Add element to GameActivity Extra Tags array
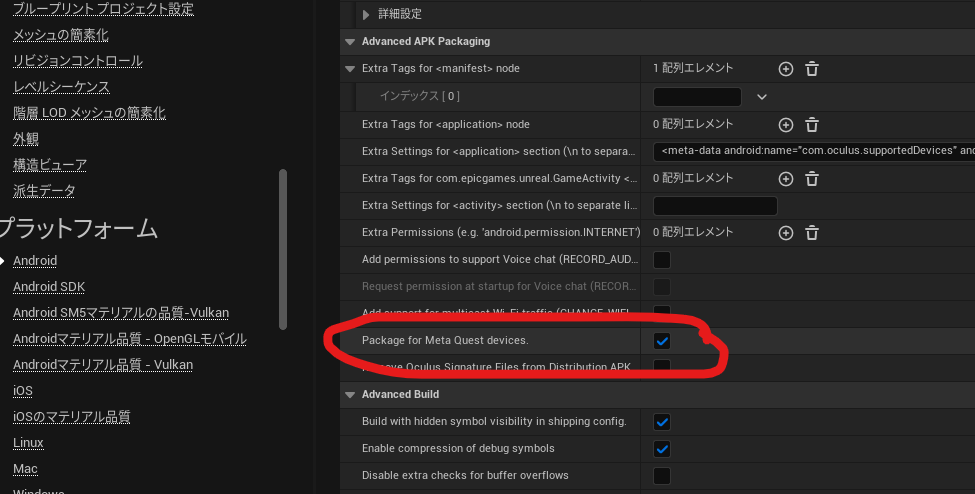The width and height of the screenshot is (975, 494). [786, 179]
